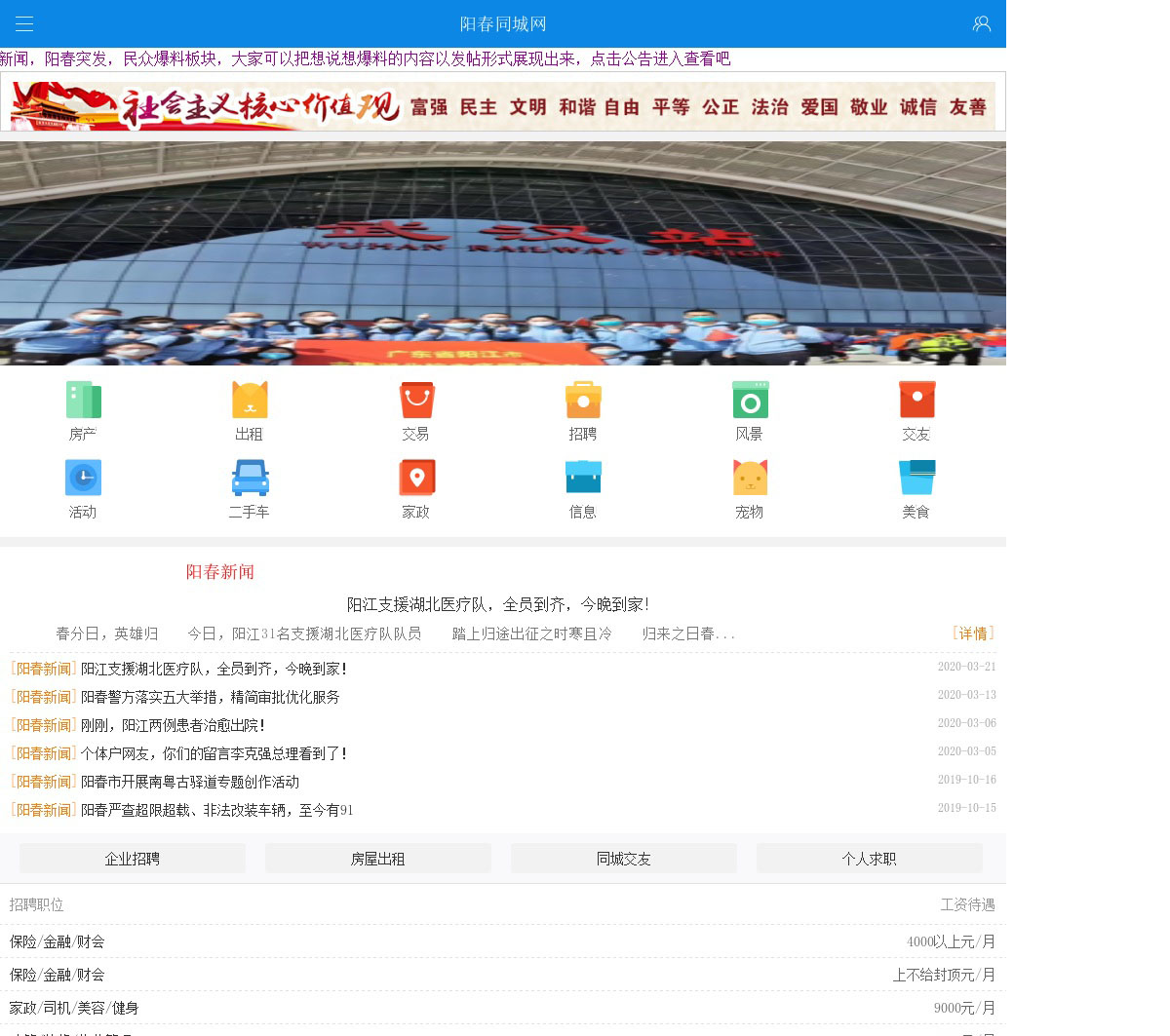
Task: Open the 信息 category icon
Action: click(583, 478)
